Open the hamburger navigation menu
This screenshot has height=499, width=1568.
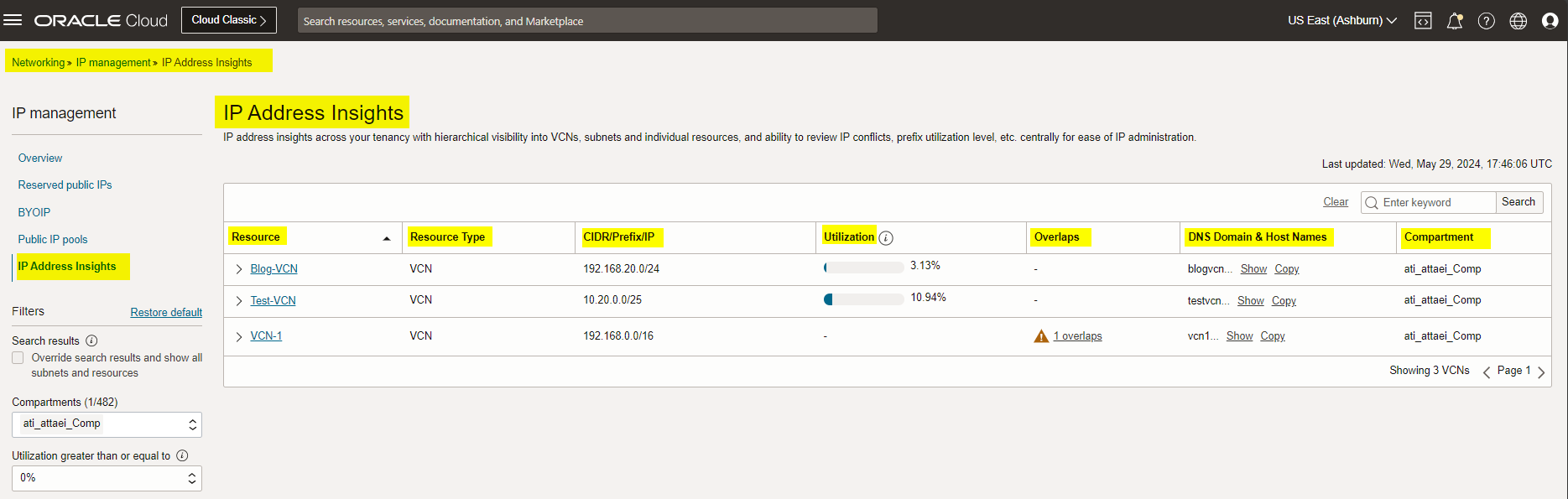13,20
